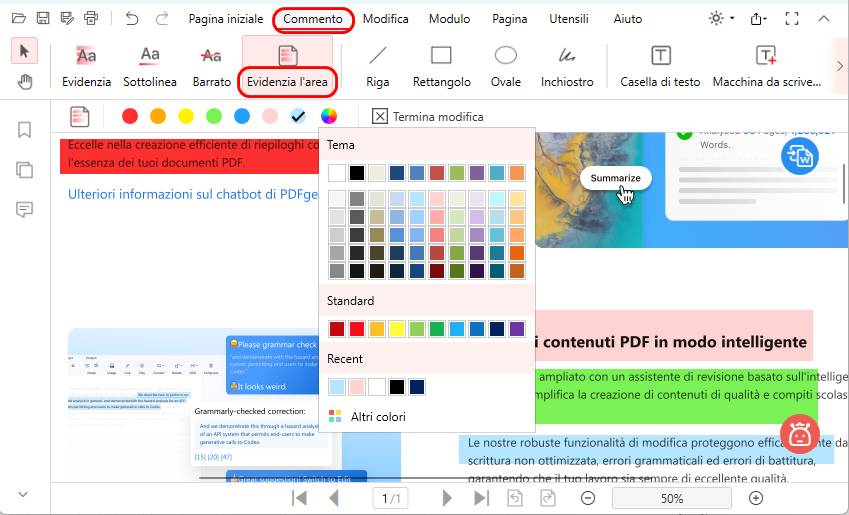The width and height of the screenshot is (849, 515).
Task: Open the Pagina tab
Action: coord(510,19)
